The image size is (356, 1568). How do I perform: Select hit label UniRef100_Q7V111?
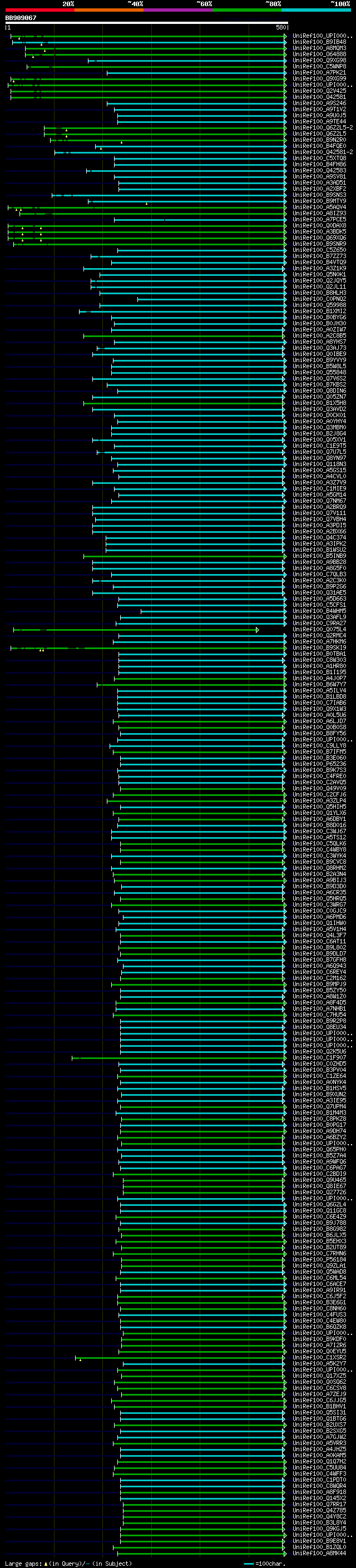tap(319, 513)
